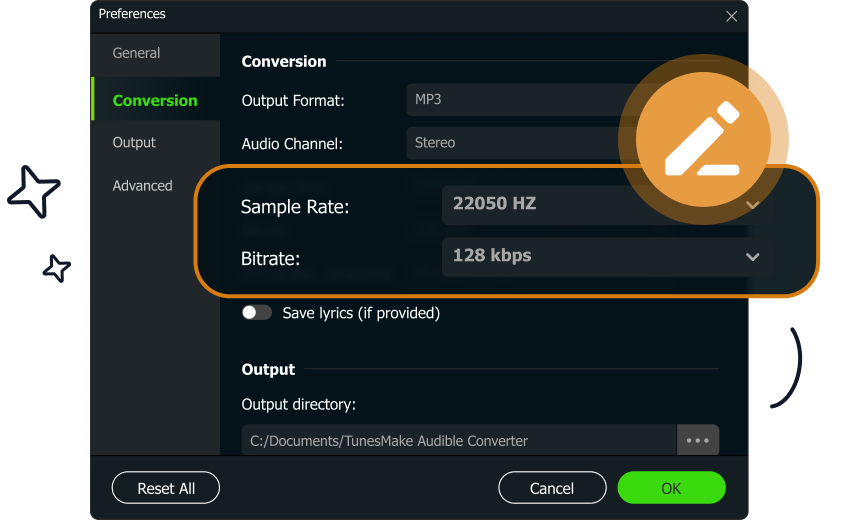Click the bold 'Conversion' section heading
Screen dimensions: 868x520
click(283, 61)
